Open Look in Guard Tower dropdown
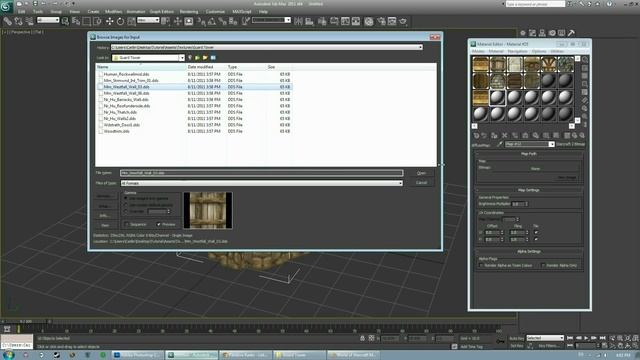 (182, 58)
